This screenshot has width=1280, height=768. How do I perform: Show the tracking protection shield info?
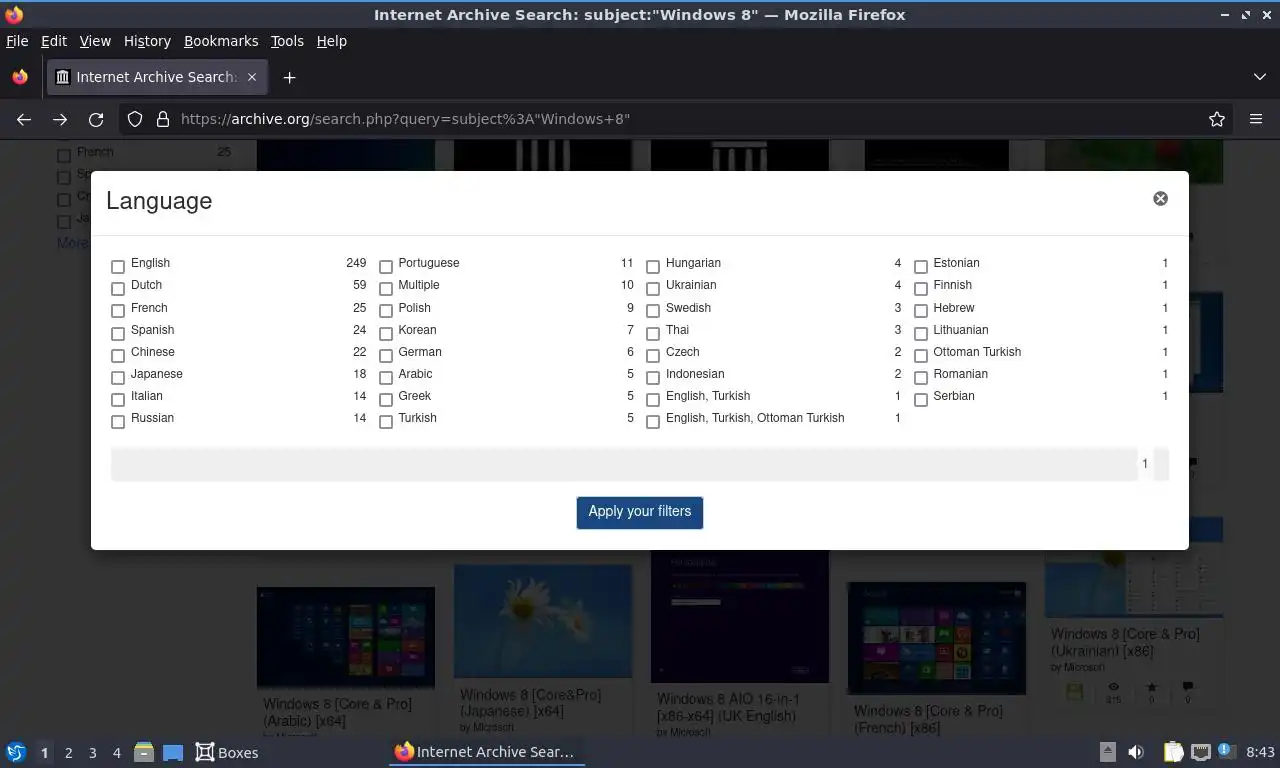[x=135, y=119]
